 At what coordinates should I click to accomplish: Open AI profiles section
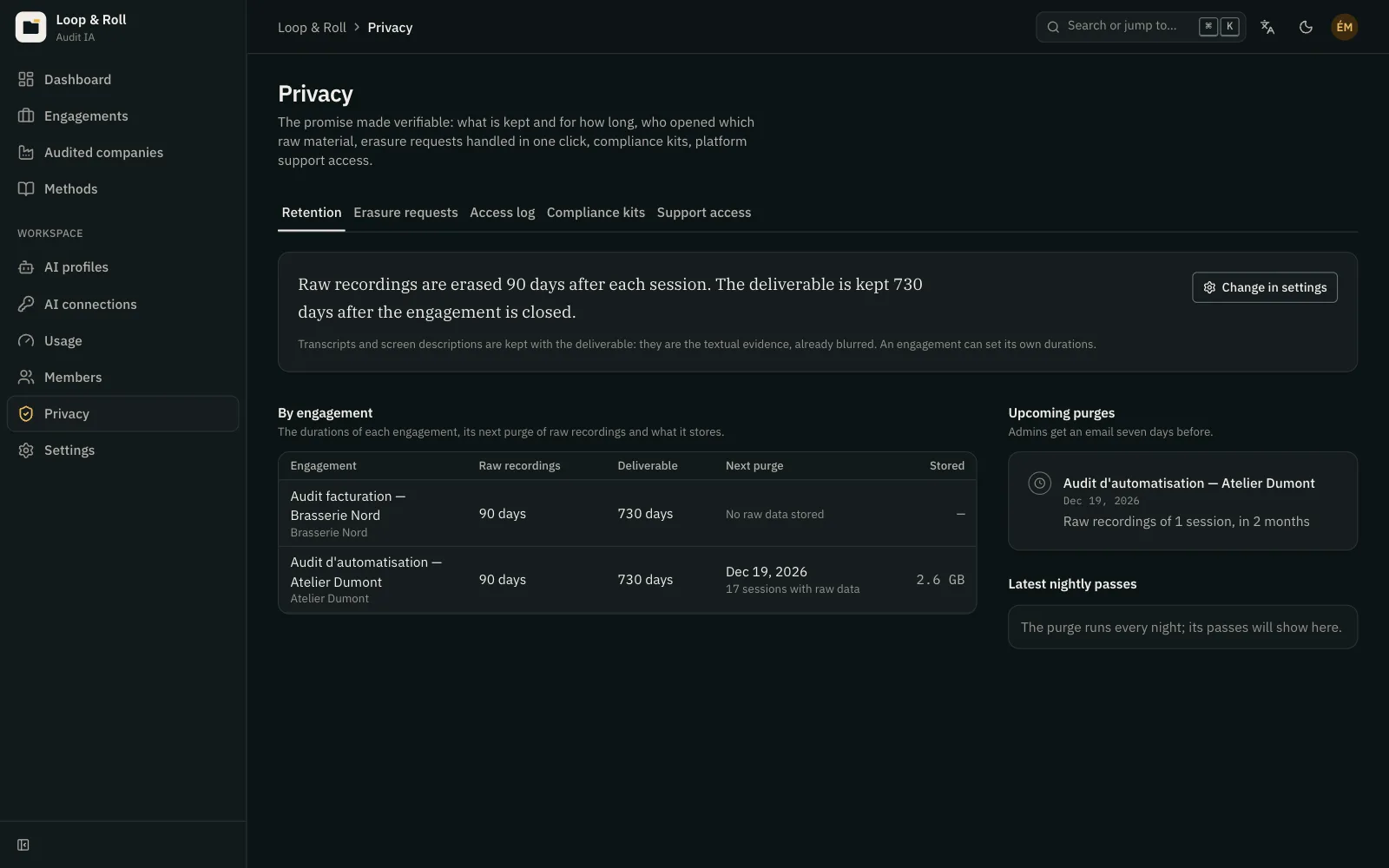click(x=122, y=267)
